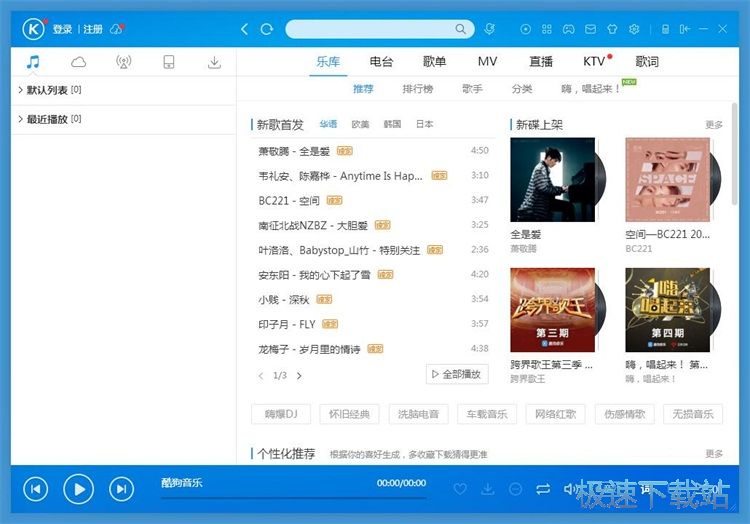
Task: Open the radio broadcast sidebar tab
Action: pos(123,62)
